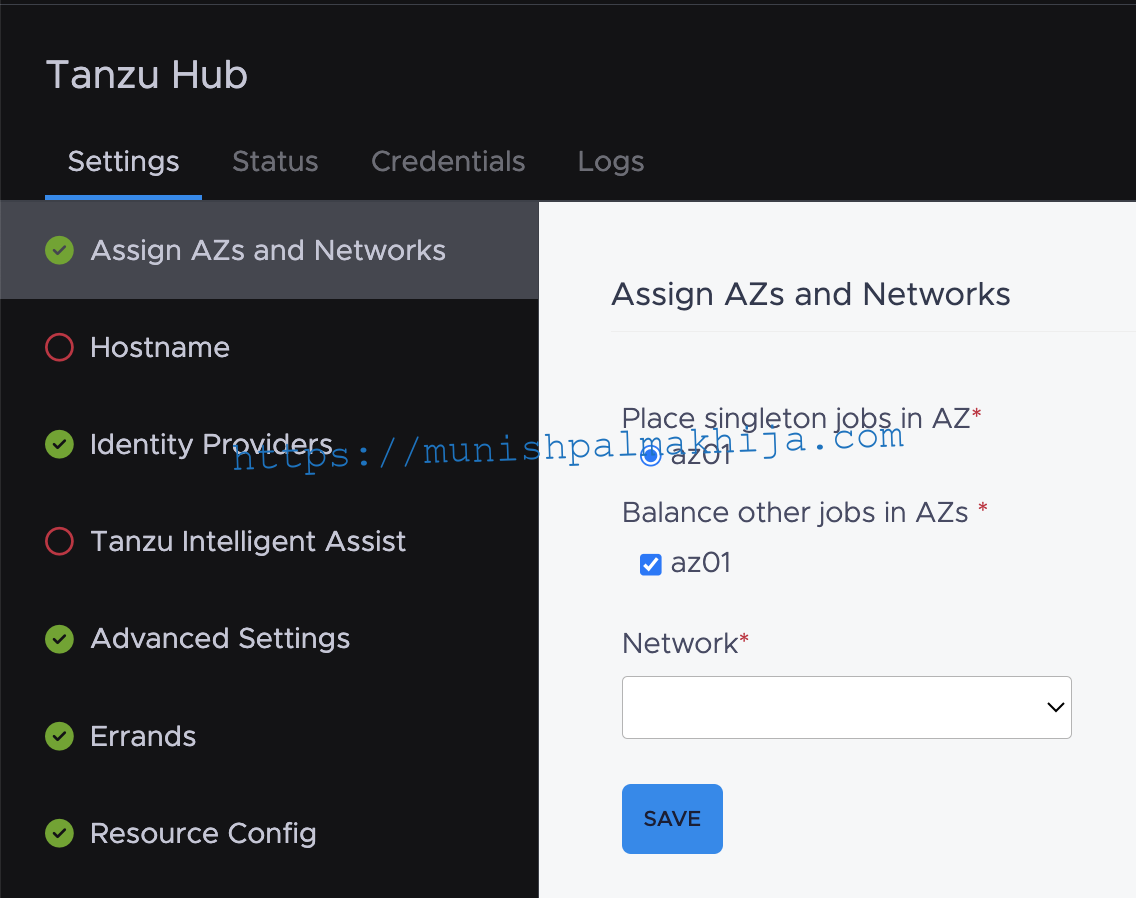Viewport: 1136px width, 898px height.
Task: Click green check icon beside Resource Config
Action: [x=59, y=833]
